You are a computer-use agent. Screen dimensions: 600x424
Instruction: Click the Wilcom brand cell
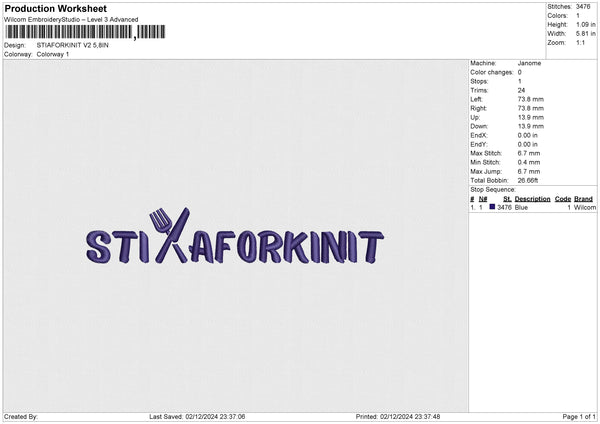coord(585,207)
